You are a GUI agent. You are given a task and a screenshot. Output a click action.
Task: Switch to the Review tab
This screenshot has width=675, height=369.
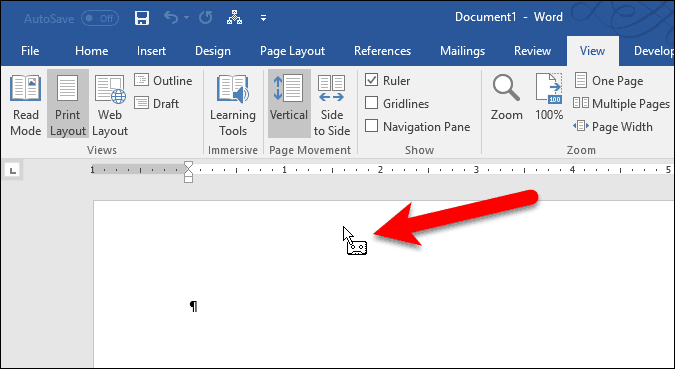coord(532,51)
